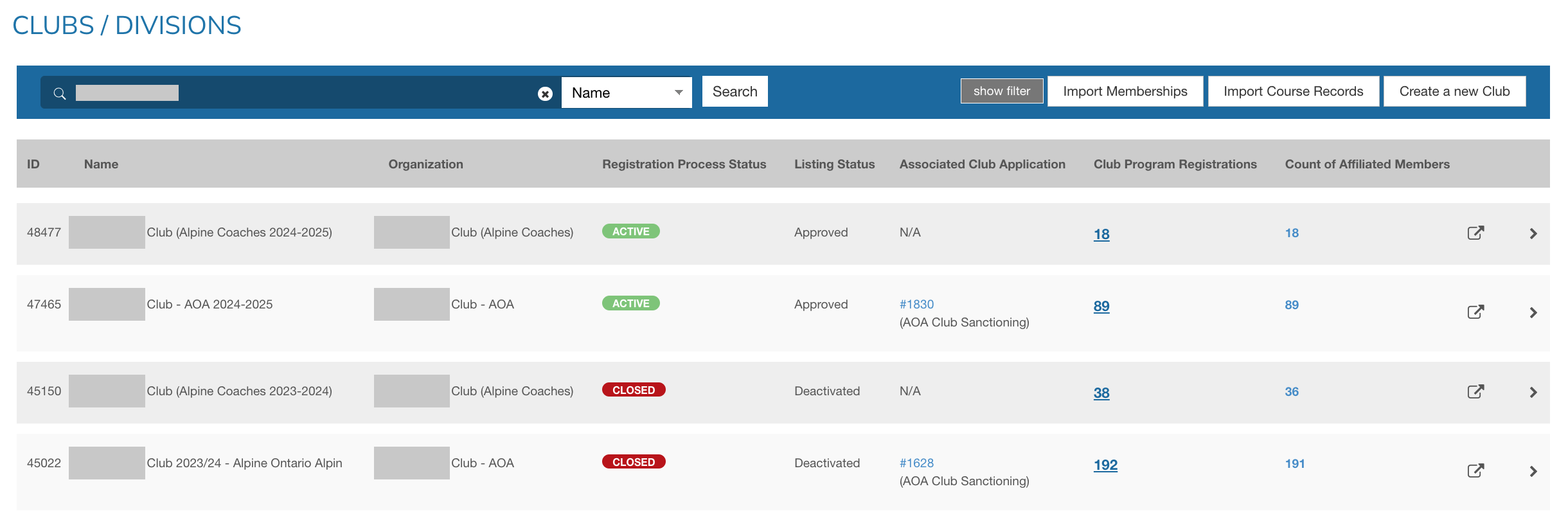Click the Search button
The image size is (1568, 518).
pyautogui.click(x=735, y=91)
